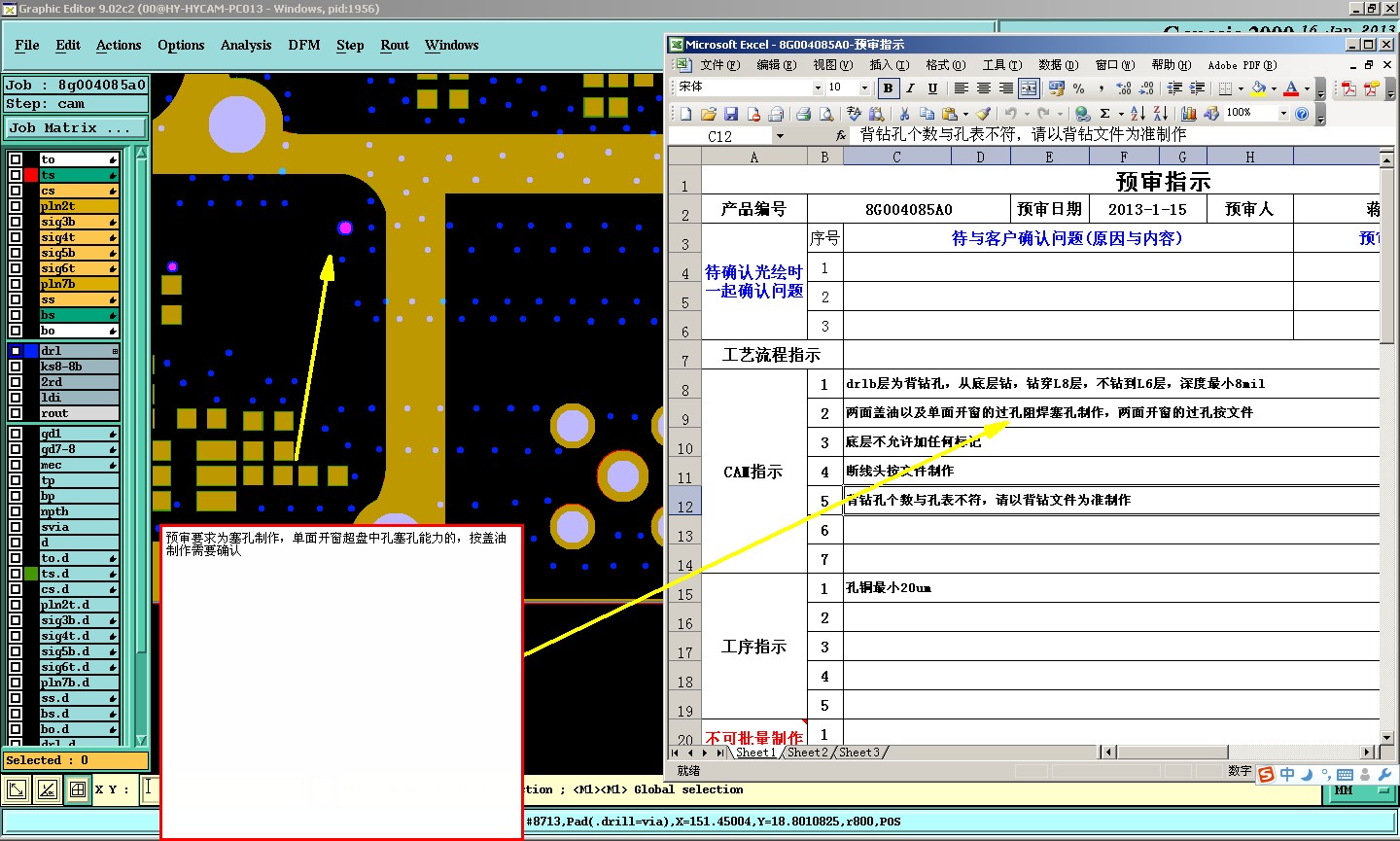The height and width of the screenshot is (841, 1400).
Task: Switch to the Sheet2 tab
Action: [807, 753]
